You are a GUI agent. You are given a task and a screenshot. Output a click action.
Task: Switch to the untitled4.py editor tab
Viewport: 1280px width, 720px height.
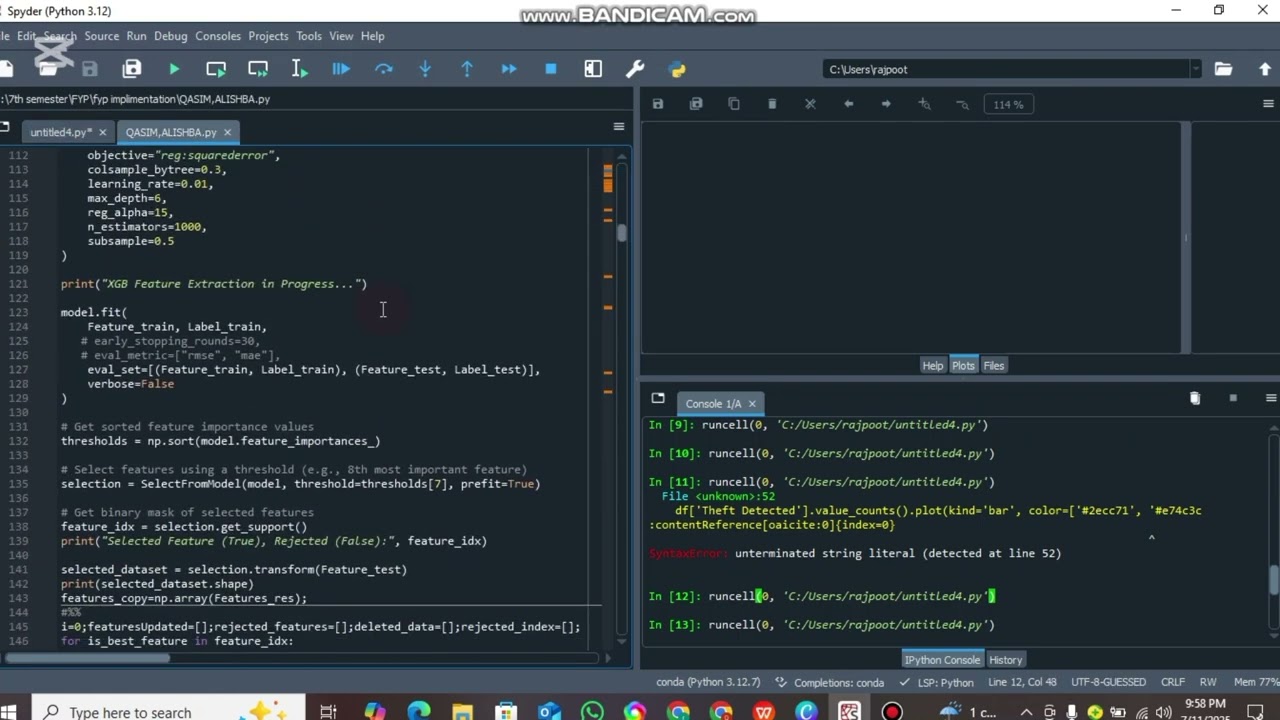(x=60, y=132)
